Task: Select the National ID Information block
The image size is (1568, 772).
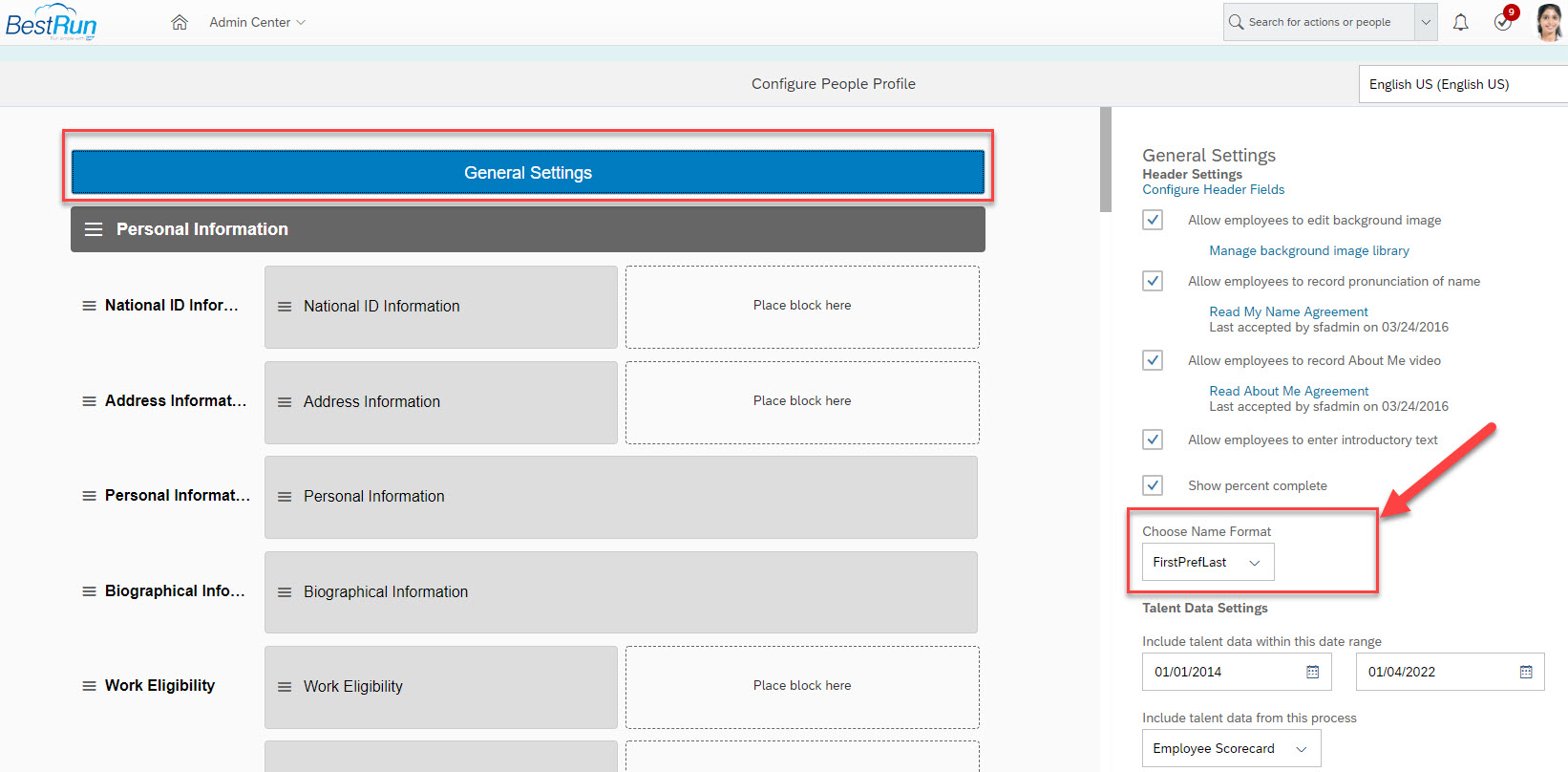Action: [441, 307]
